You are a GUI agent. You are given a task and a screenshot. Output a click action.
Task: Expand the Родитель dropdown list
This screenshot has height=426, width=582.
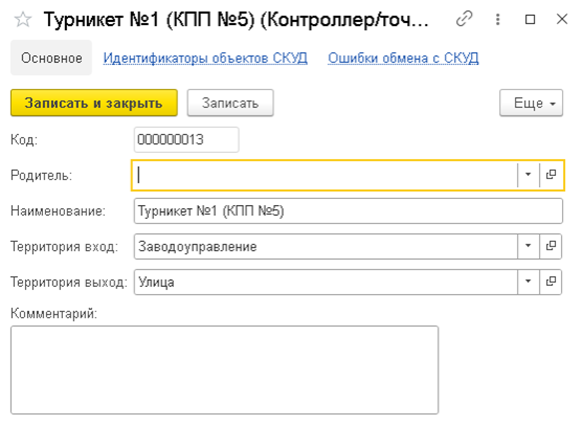tap(528, 175)
